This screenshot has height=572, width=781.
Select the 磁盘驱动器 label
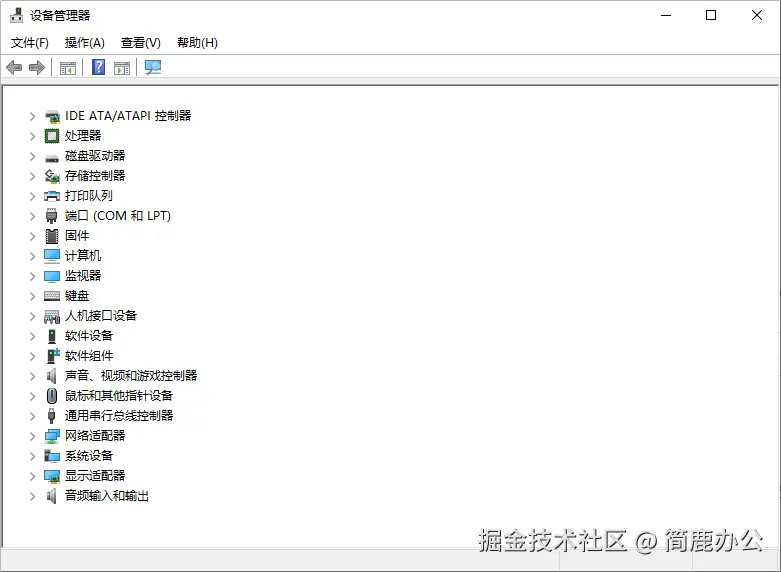(95, 155)
